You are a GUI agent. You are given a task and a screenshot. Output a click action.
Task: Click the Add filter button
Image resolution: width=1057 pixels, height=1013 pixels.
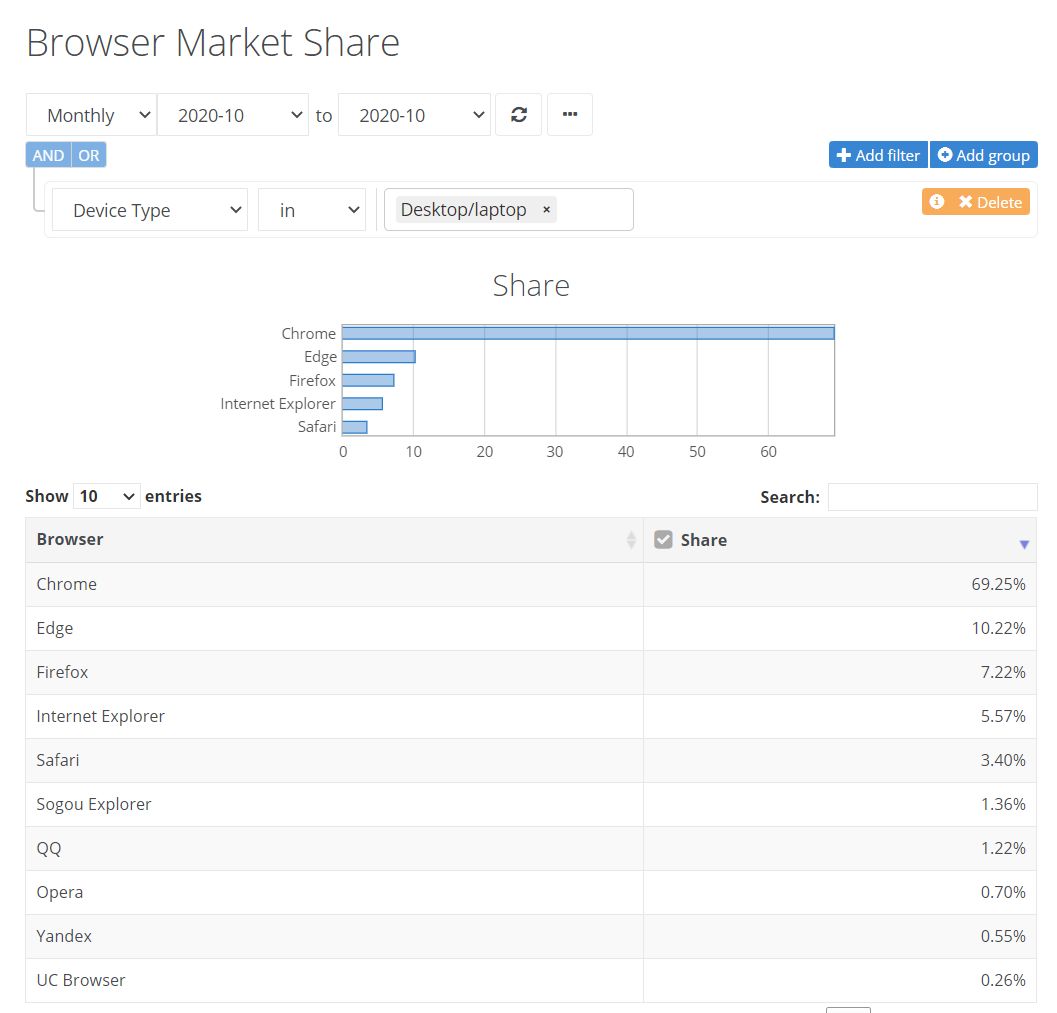pyautogui.click(x=877, y=155)
